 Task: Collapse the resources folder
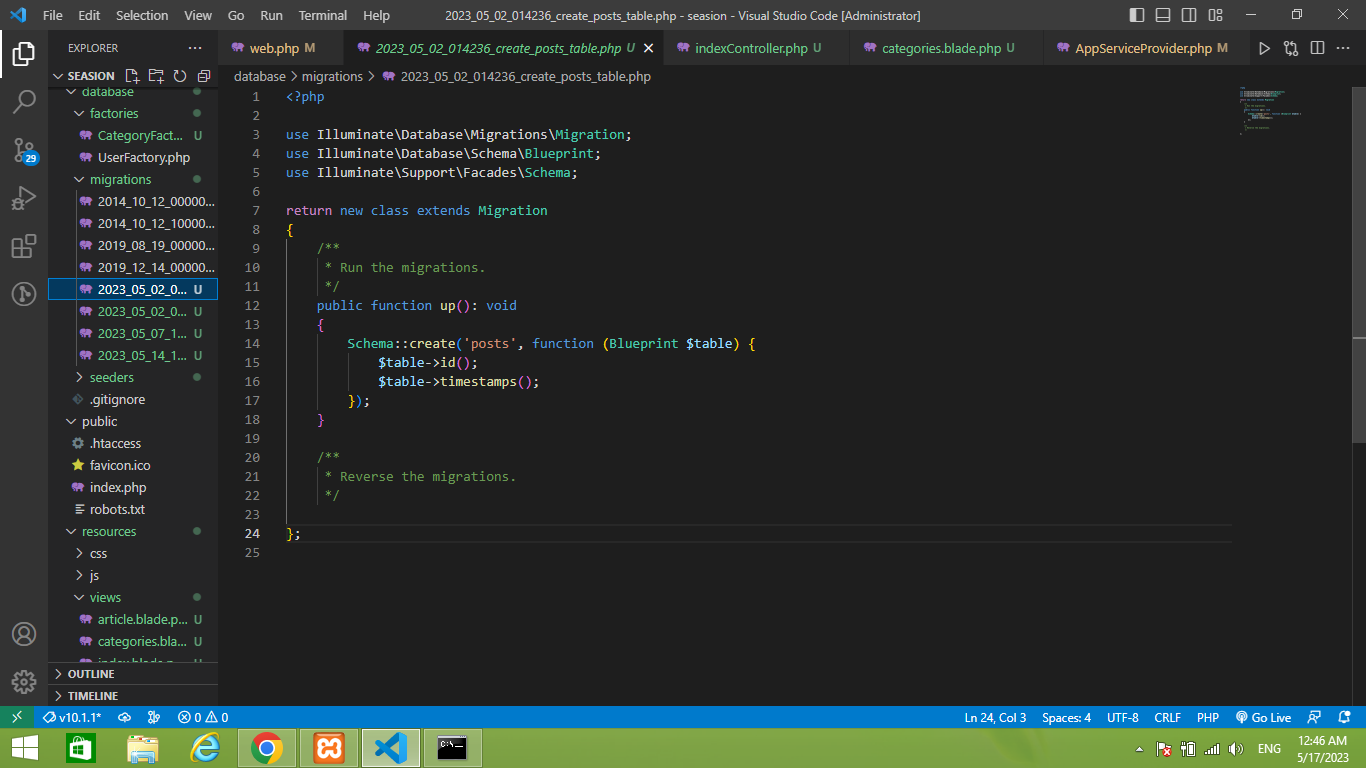(133, 531)
